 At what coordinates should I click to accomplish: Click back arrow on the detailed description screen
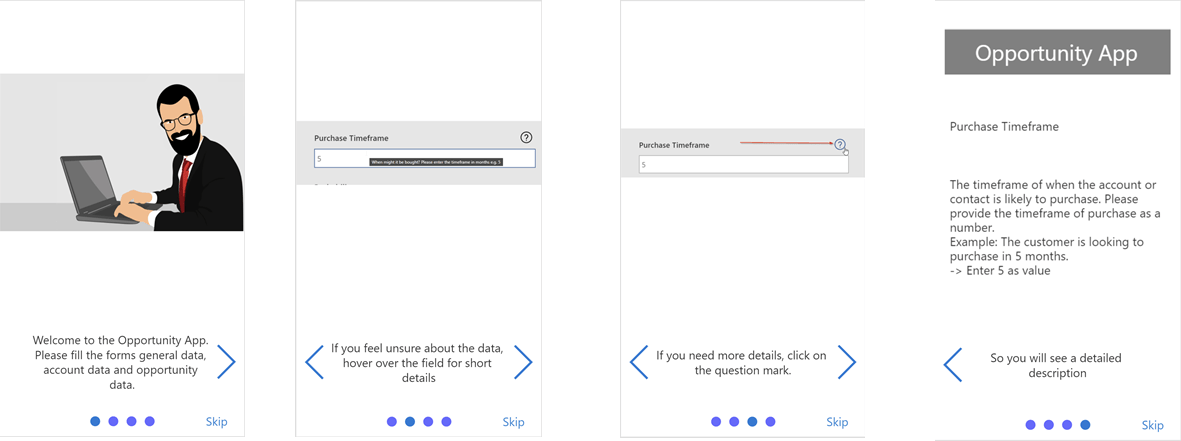pos(953,365)
